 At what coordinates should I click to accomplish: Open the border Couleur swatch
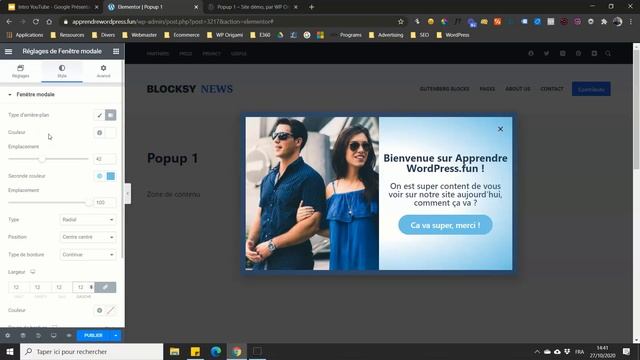click(x=111, y=311)
